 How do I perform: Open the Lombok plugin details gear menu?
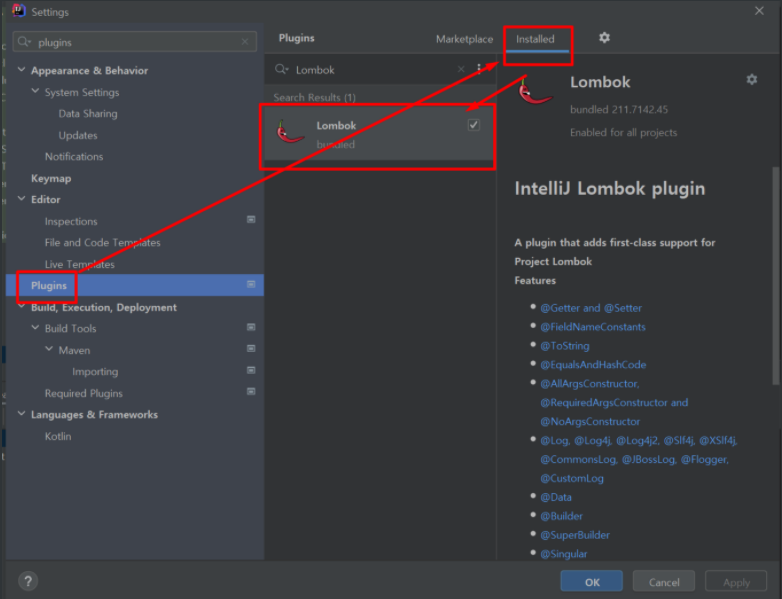752,79
